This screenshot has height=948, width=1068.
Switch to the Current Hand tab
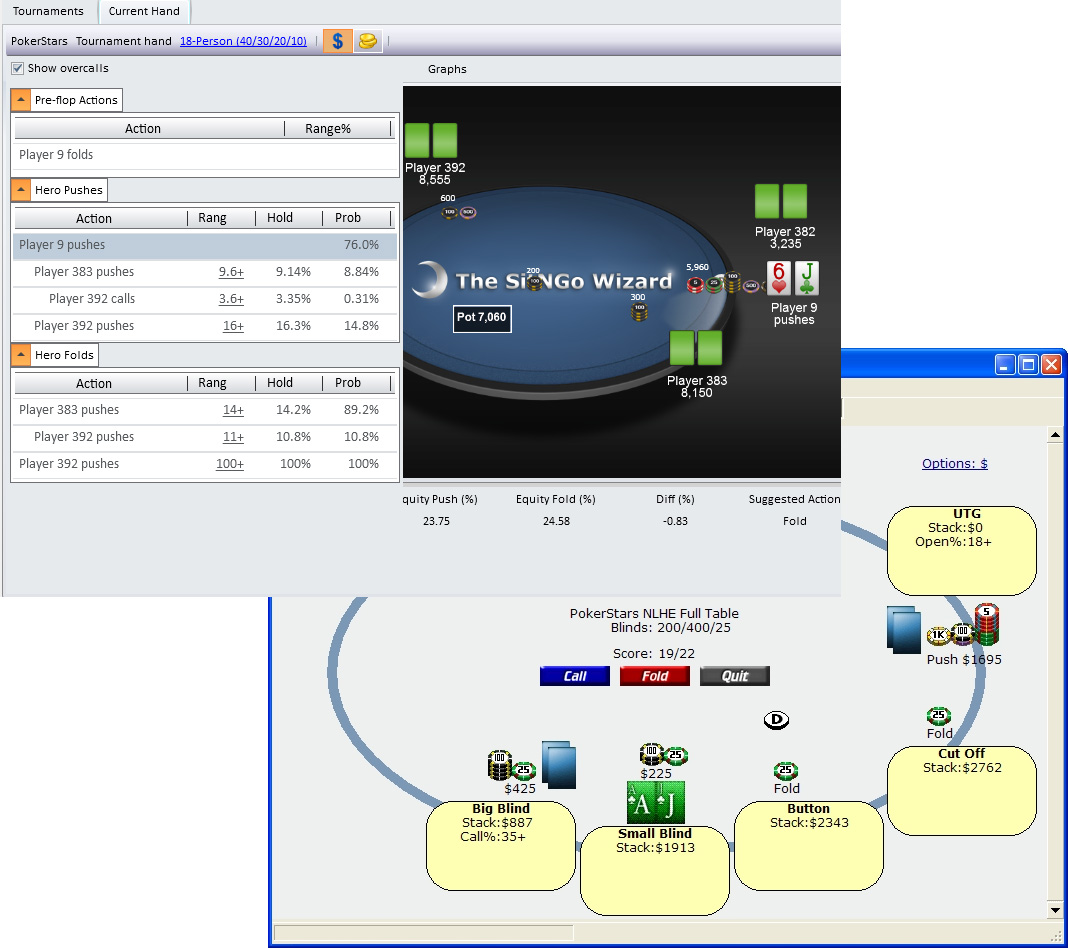pos(144,11)
